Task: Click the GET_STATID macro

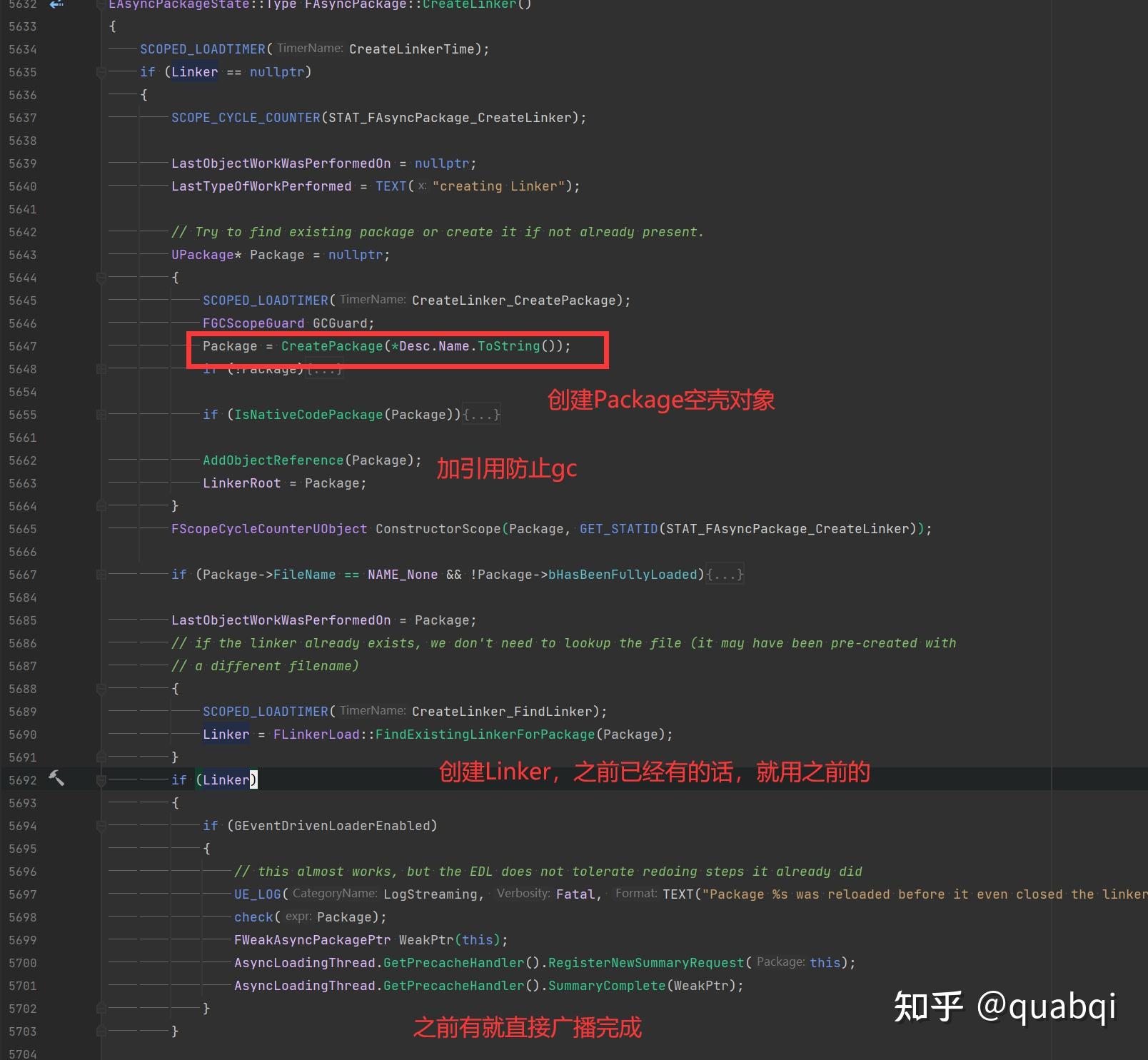Action: coord(619,529)
